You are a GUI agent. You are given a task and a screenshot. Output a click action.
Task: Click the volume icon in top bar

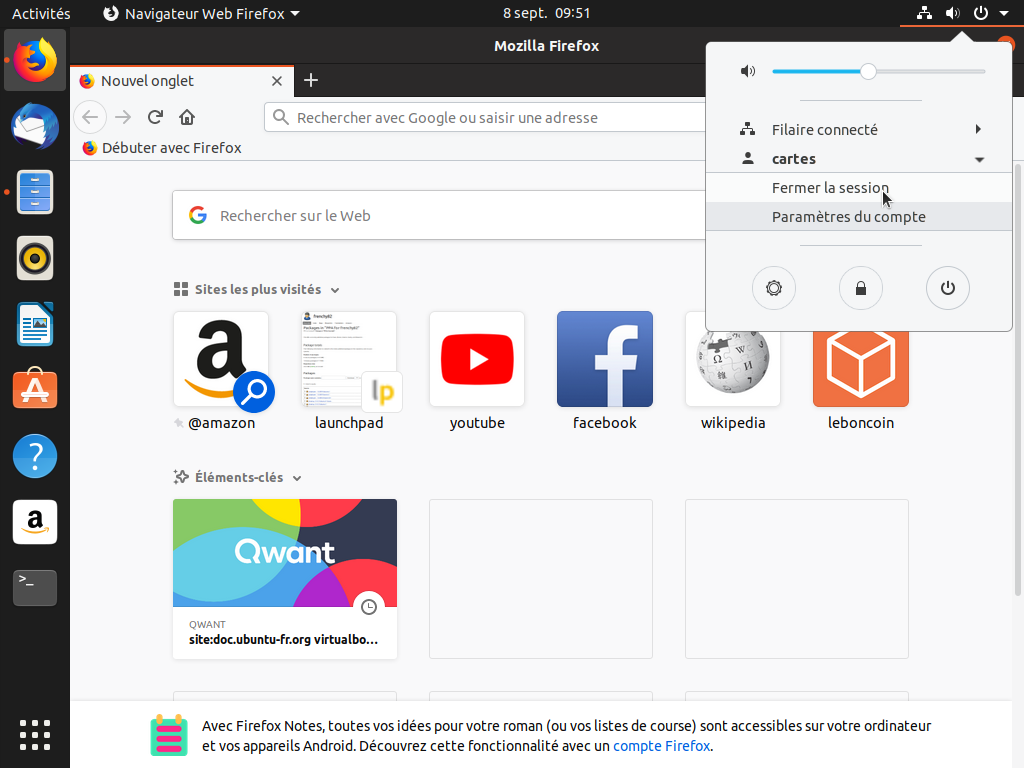[953, 13]
